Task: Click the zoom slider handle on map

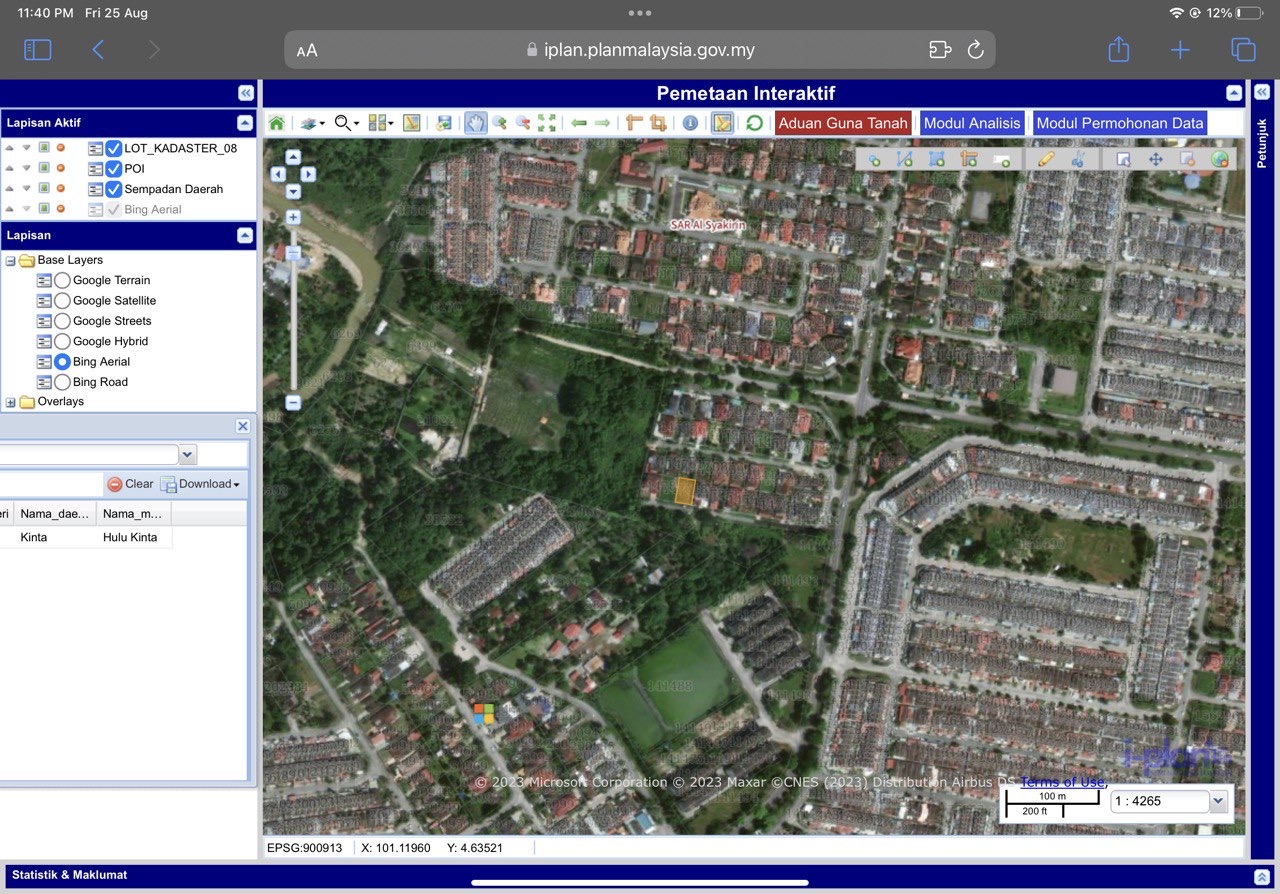Action: pos(293,253)
